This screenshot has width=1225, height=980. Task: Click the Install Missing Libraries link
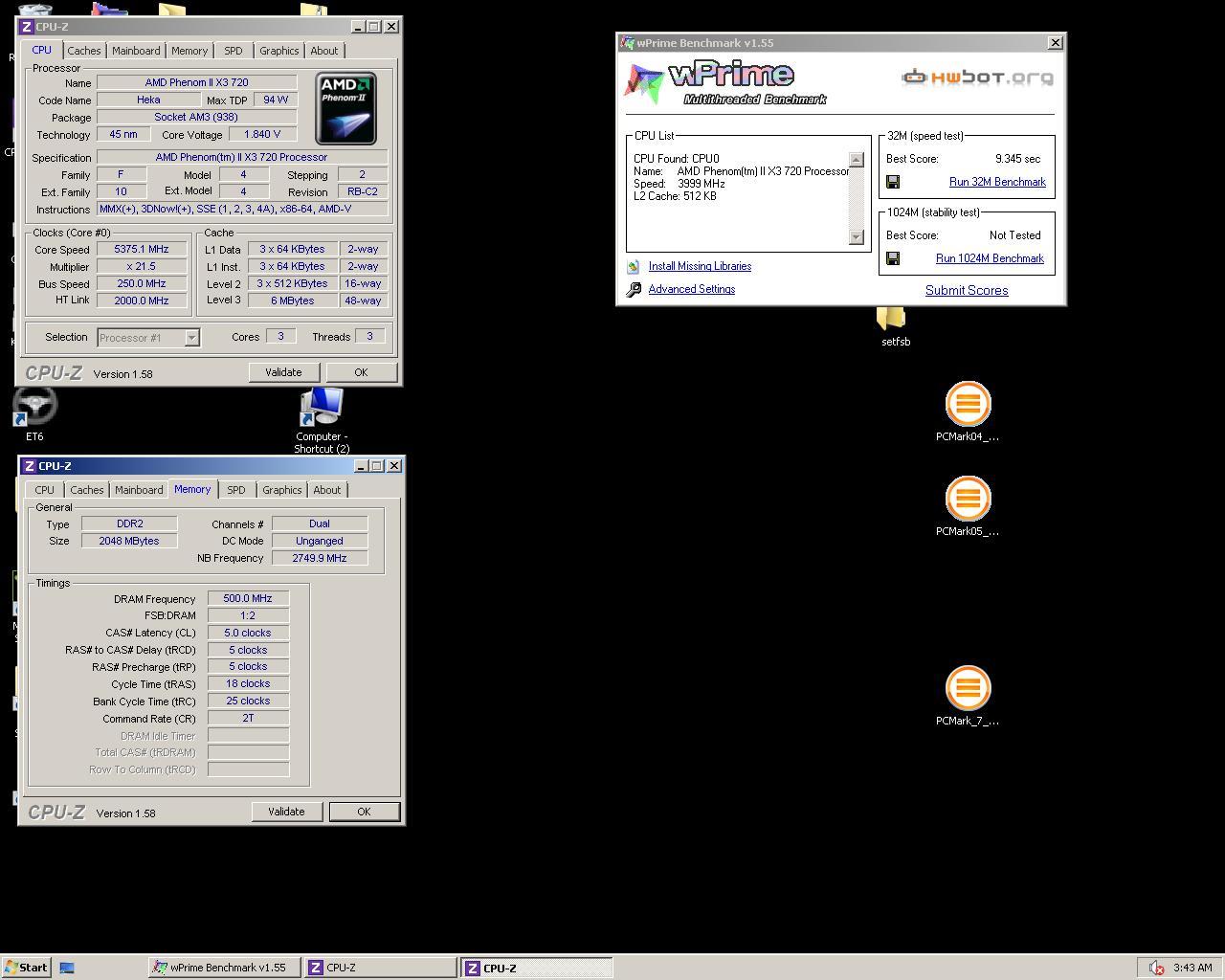[x=700, y=266]
